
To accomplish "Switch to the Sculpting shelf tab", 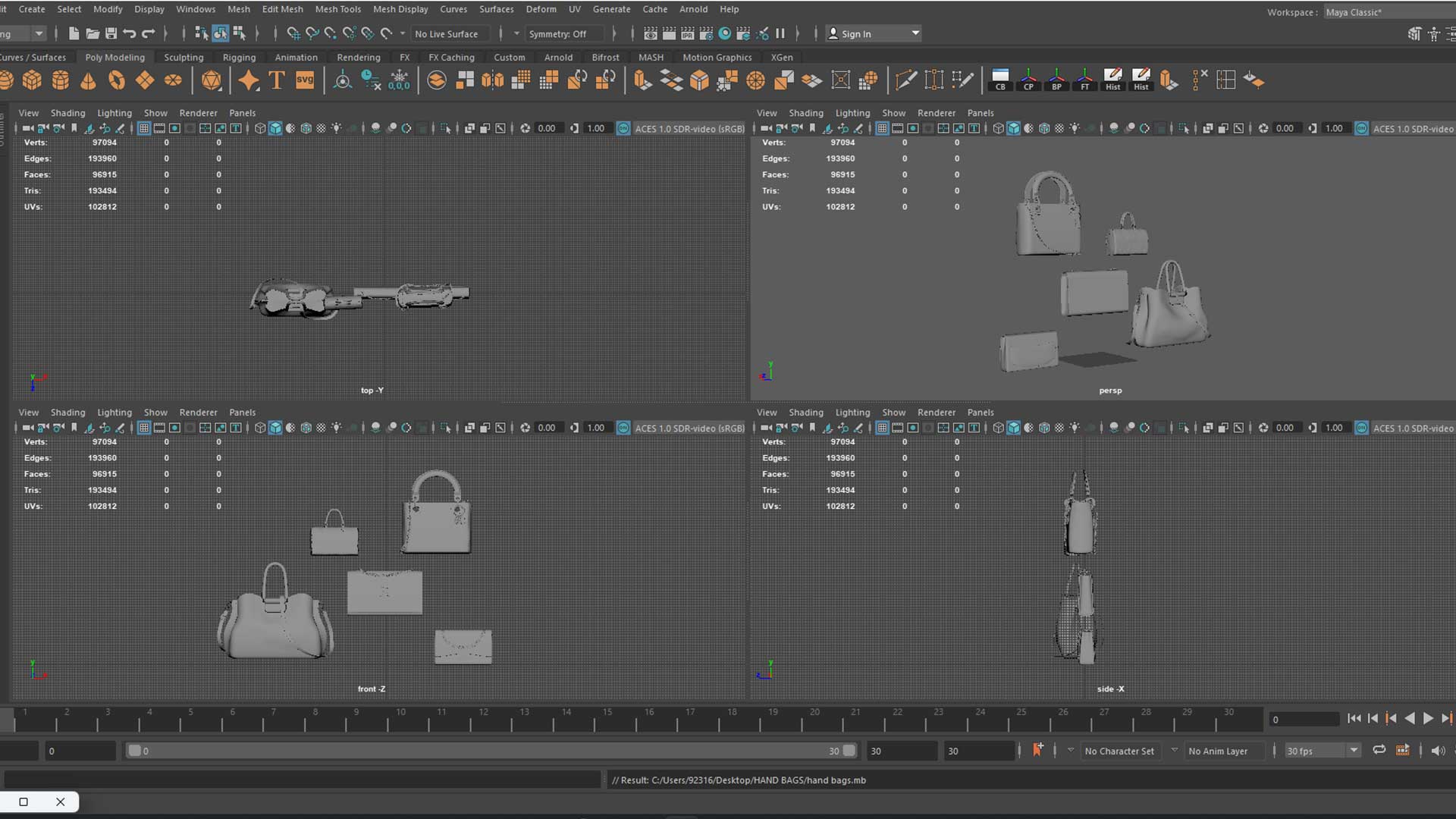I will point(184,57).
